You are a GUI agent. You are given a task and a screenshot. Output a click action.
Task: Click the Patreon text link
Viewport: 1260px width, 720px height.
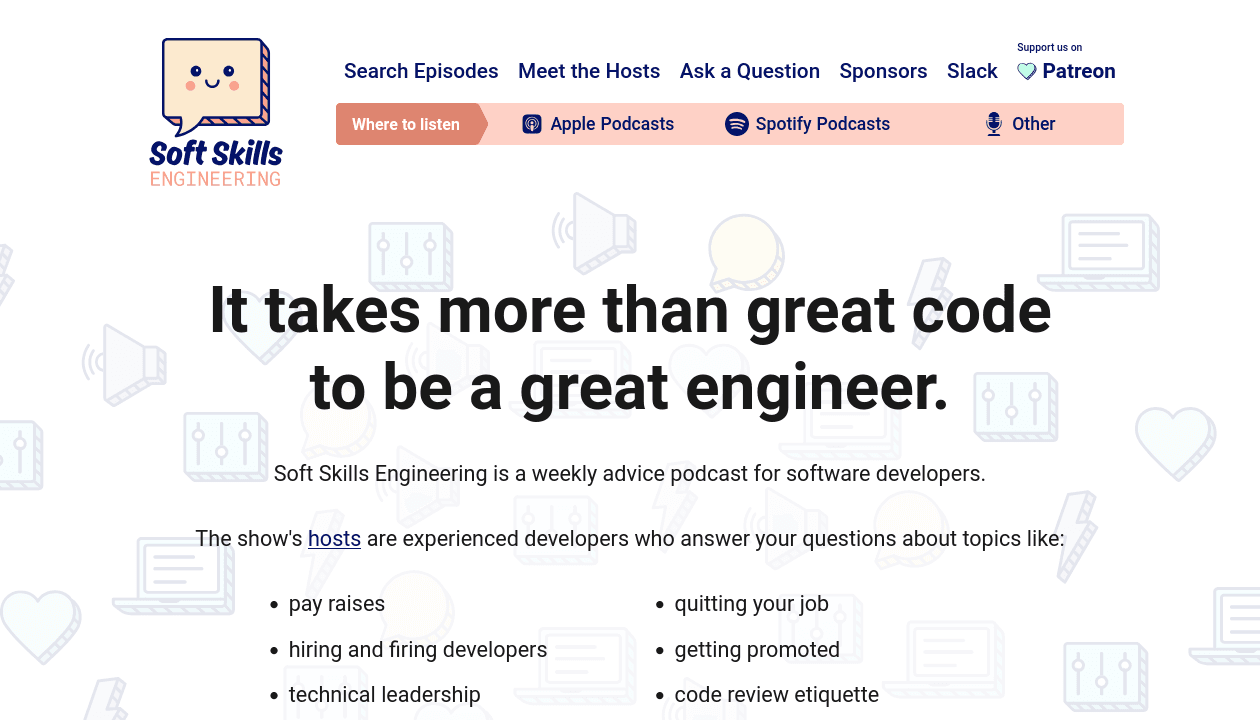tap(1079, 71)
